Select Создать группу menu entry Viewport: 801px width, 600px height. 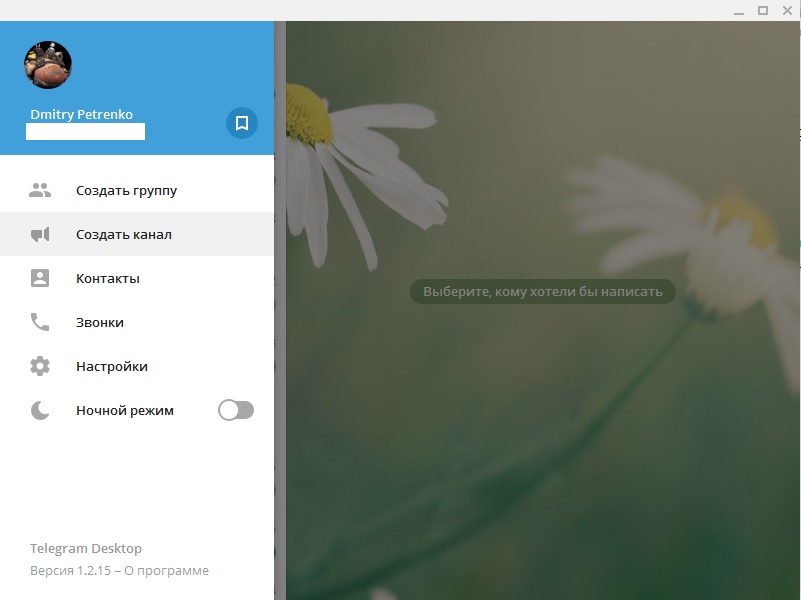[137, 190]
